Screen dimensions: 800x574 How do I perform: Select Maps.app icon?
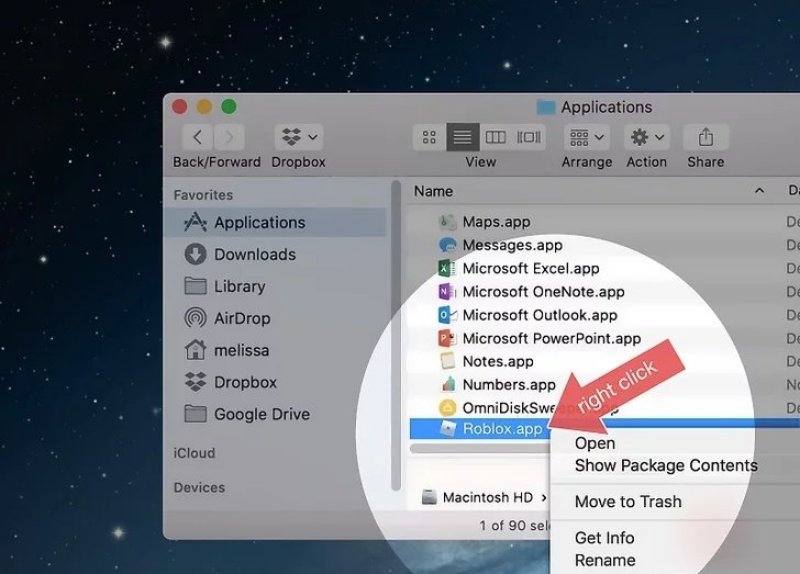(x=447, y=222)
